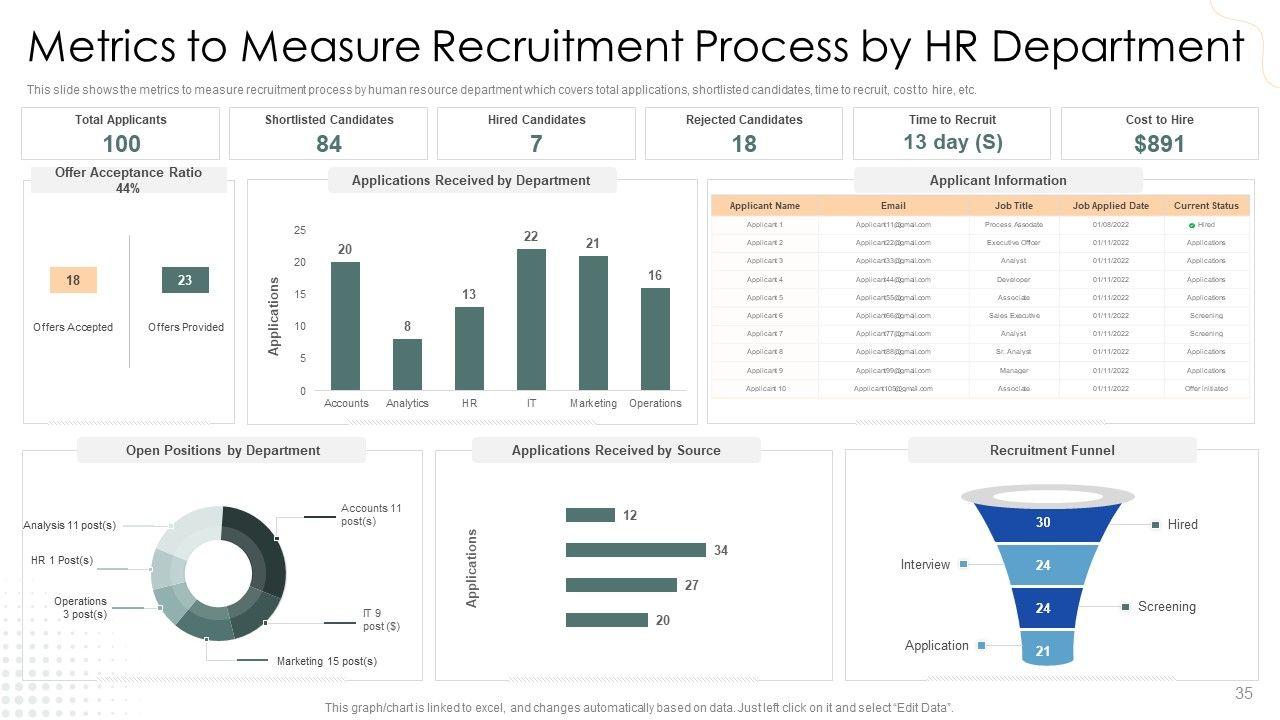Image resolution: width=1280 pixels, height=720 pixels.
Task: Select the Hired legend marker in Recruitment Funnel
Action: [x=1156, y=524]
